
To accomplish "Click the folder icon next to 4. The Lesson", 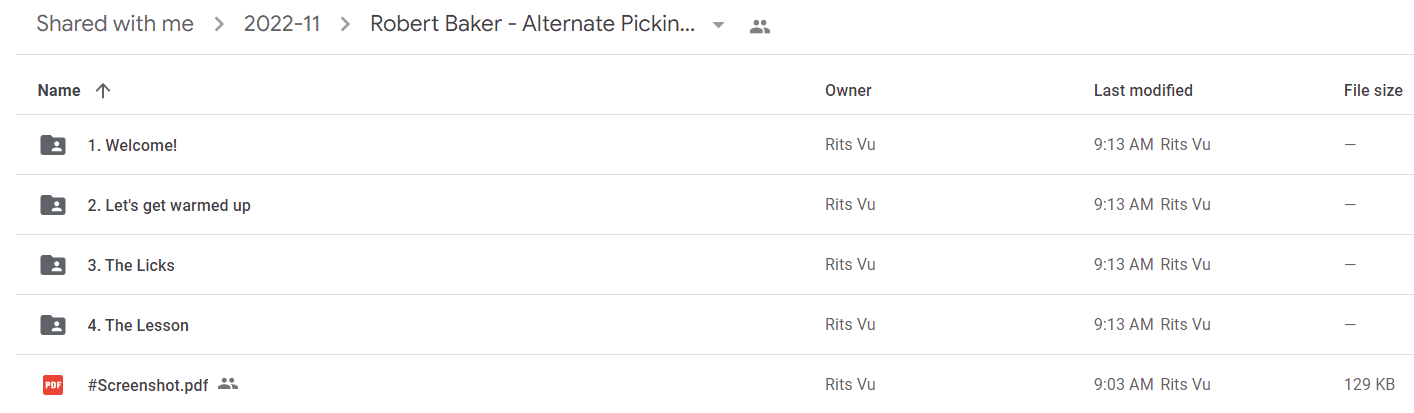I will 53,325.
